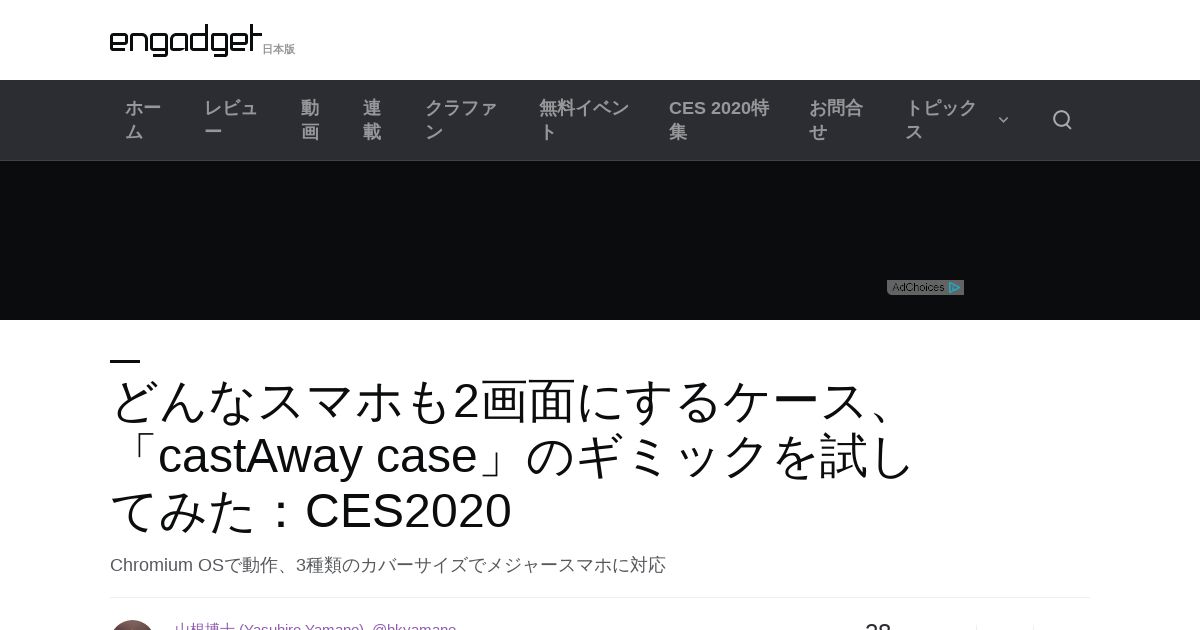Click the お問合せ contact link
Viewport: 1200px width, 630px height.
[836, 120]
